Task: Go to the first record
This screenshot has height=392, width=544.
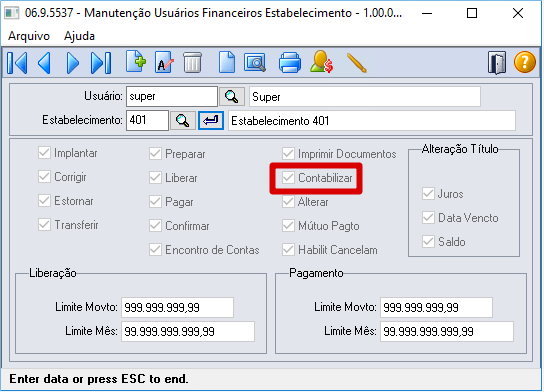Action: 17,63
